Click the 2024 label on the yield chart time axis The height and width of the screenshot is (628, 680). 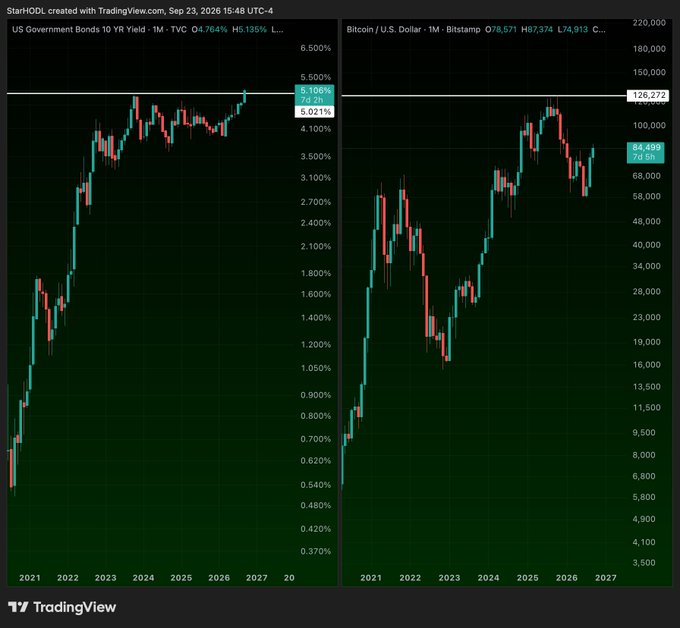tap(144, 578)
